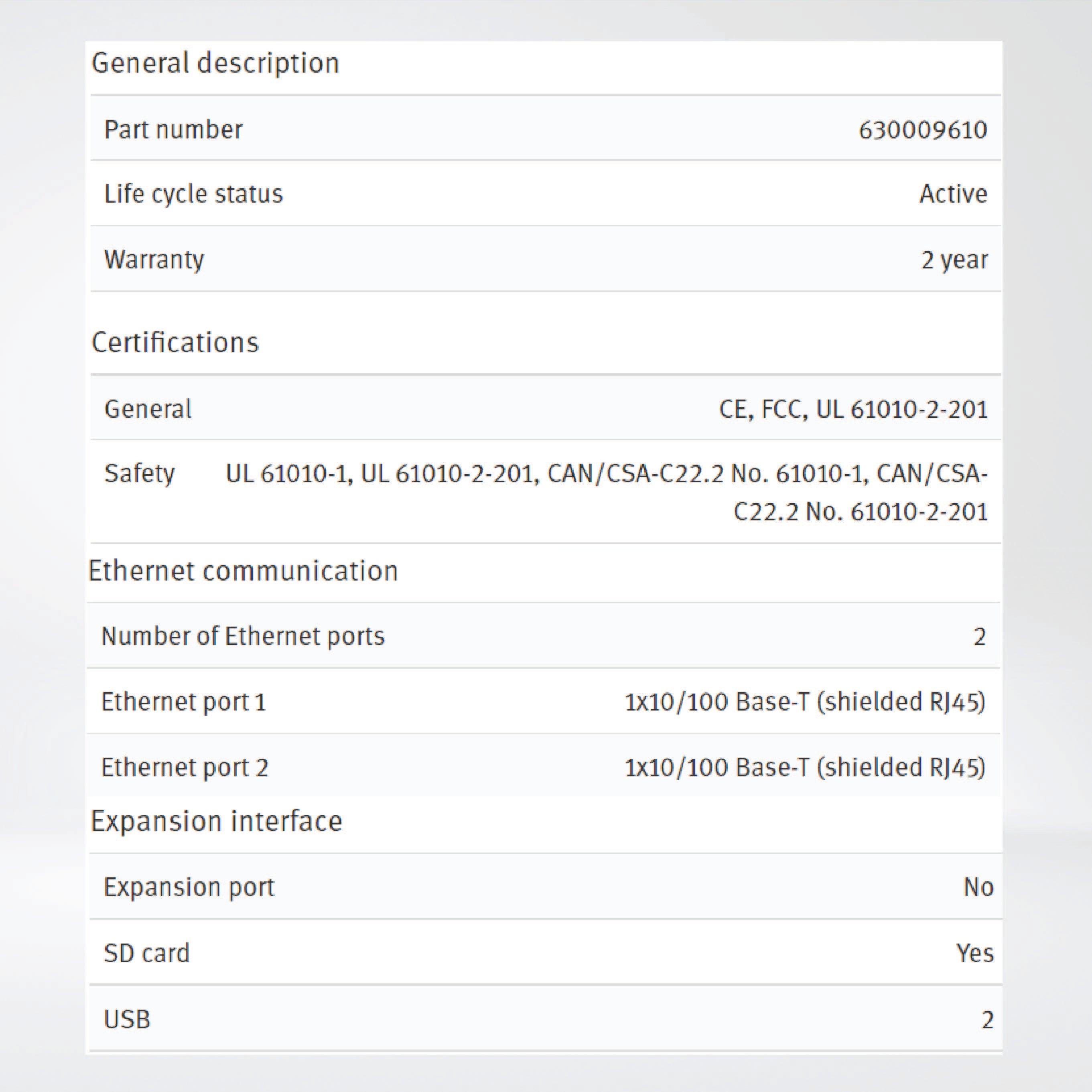Screen dimensions: 1092x1092
Task: Click the Ethernet port 2 Base-T value
Action: 805,767
